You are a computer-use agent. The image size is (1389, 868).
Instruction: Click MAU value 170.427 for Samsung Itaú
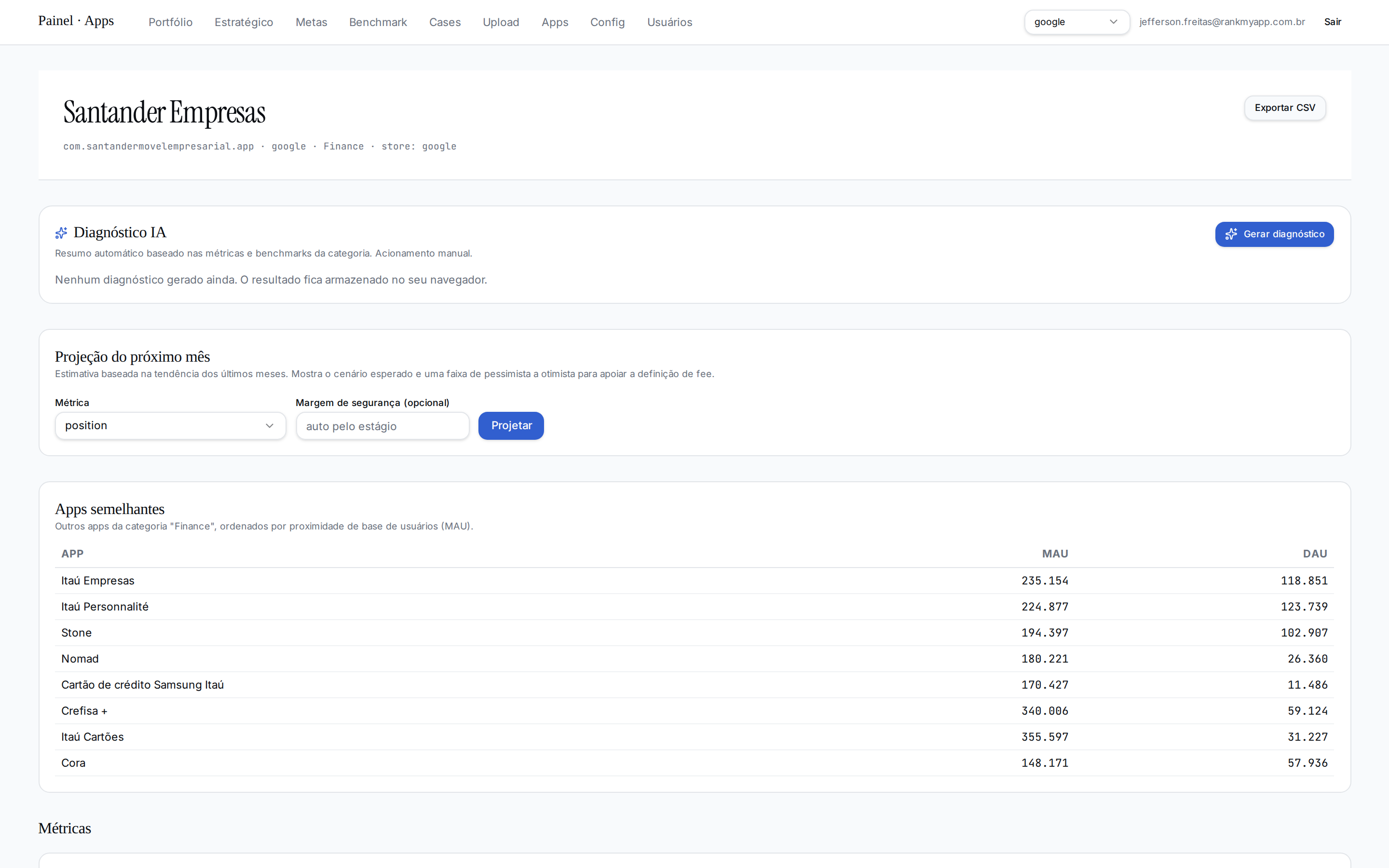(1045, 685)
